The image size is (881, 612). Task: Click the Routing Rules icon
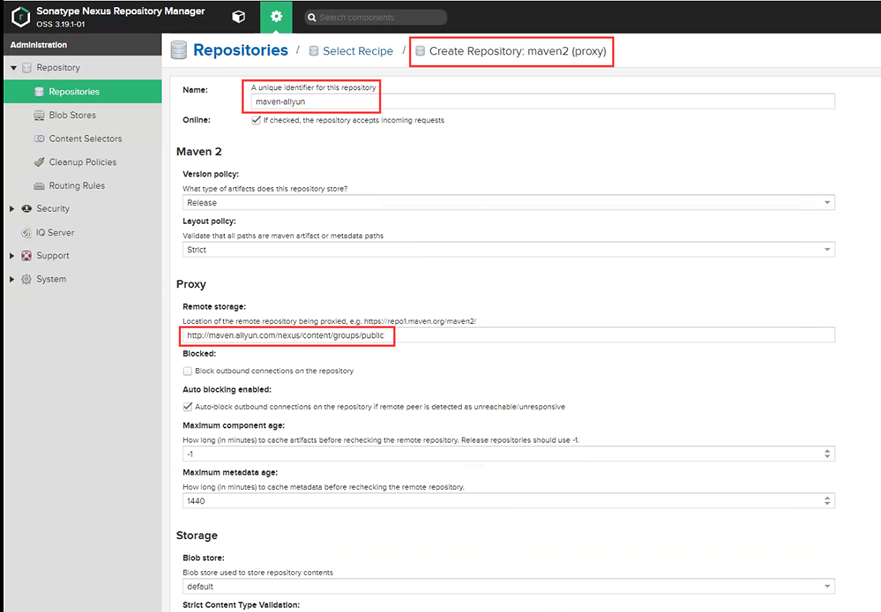[x=39, y=186]
